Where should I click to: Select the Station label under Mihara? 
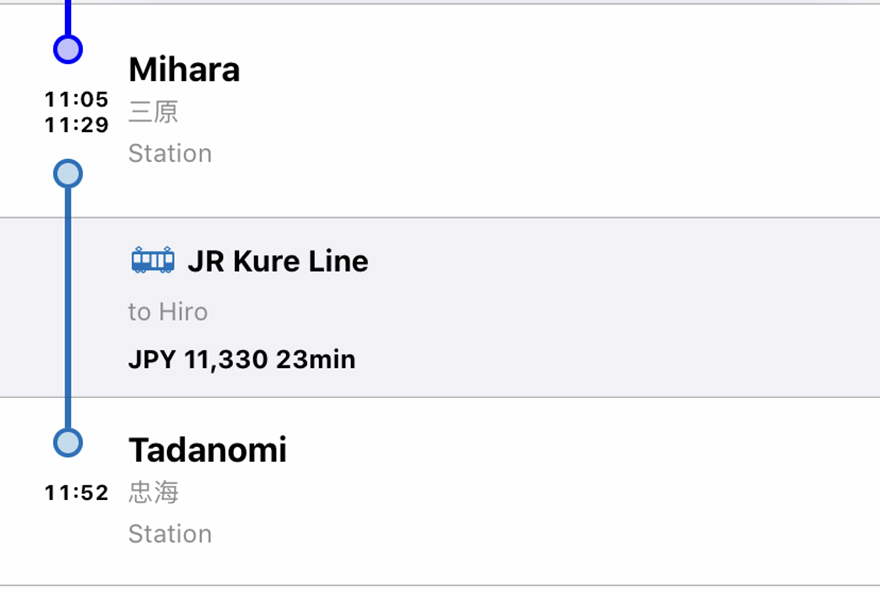(170, 154)
